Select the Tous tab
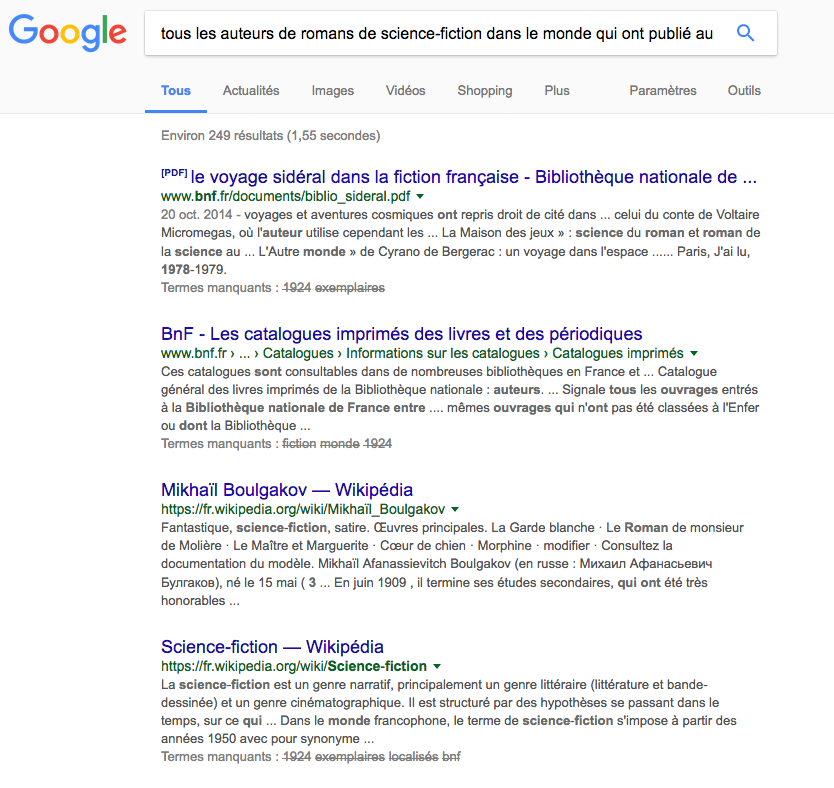 (x=176, y=90)
